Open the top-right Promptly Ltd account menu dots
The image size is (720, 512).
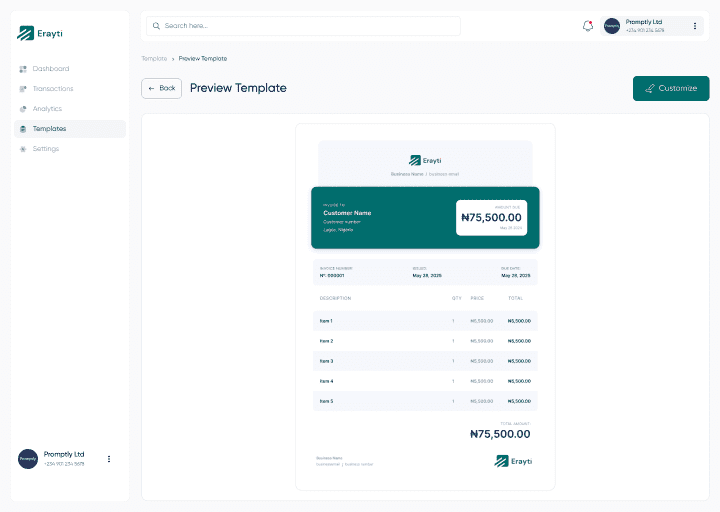[x=695, y=26]
